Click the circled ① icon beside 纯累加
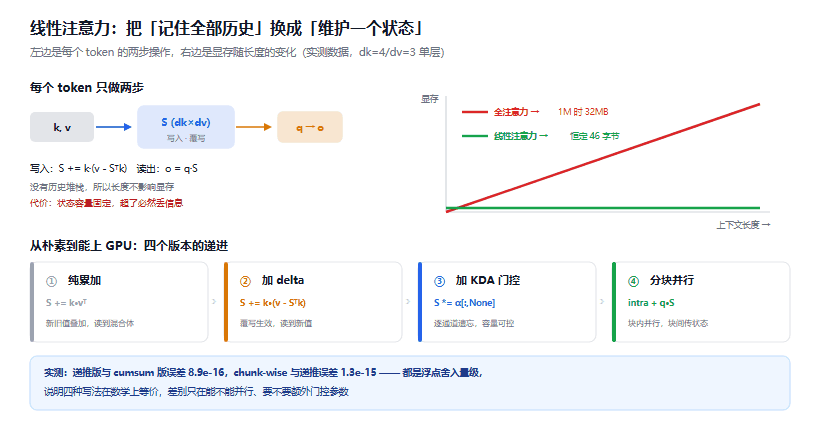The image size is (820, 424). 51,281
